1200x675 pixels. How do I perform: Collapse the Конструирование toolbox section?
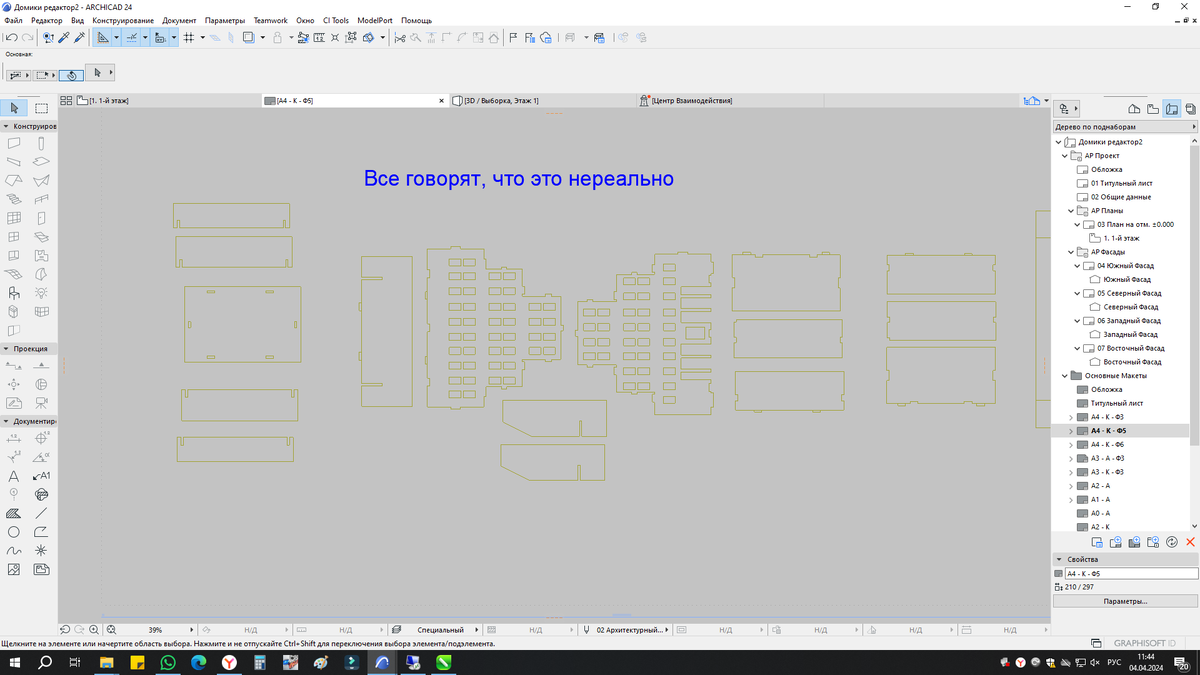(6, 127)
